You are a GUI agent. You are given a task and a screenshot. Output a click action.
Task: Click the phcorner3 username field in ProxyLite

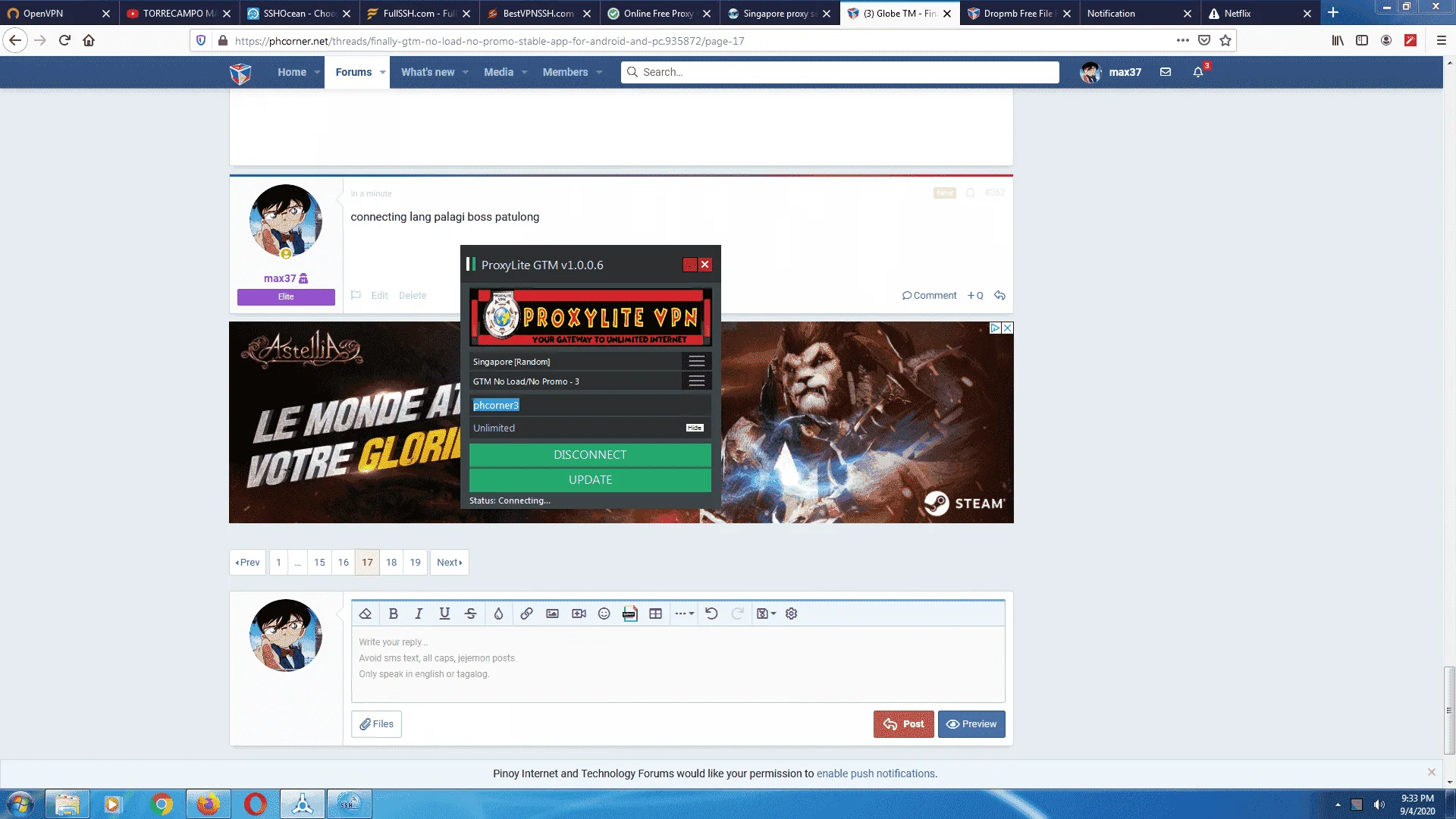(590, 405)
